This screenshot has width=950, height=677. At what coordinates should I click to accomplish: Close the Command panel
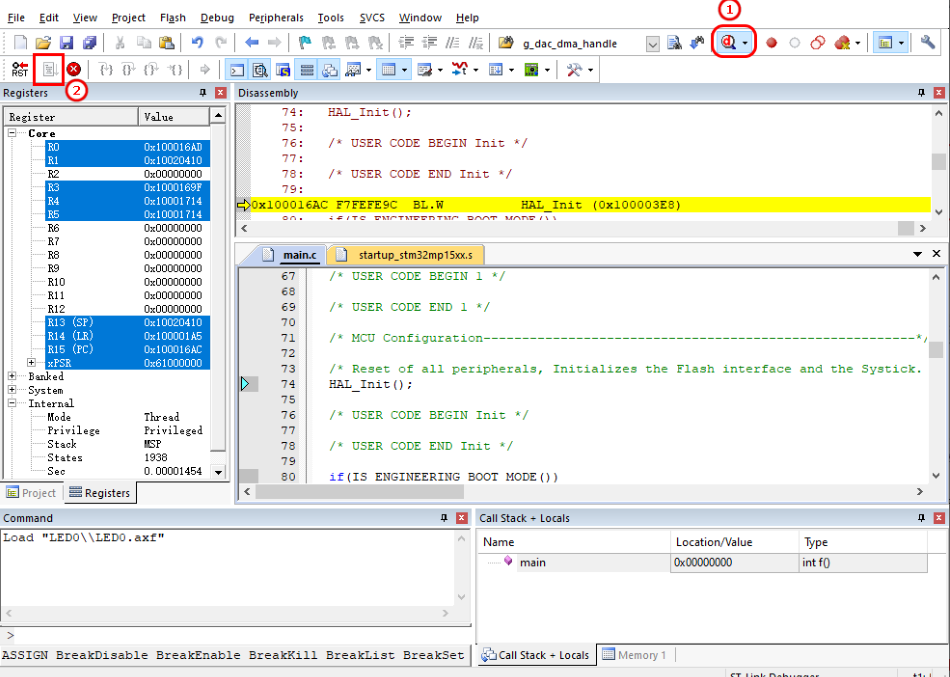point(462,518)
